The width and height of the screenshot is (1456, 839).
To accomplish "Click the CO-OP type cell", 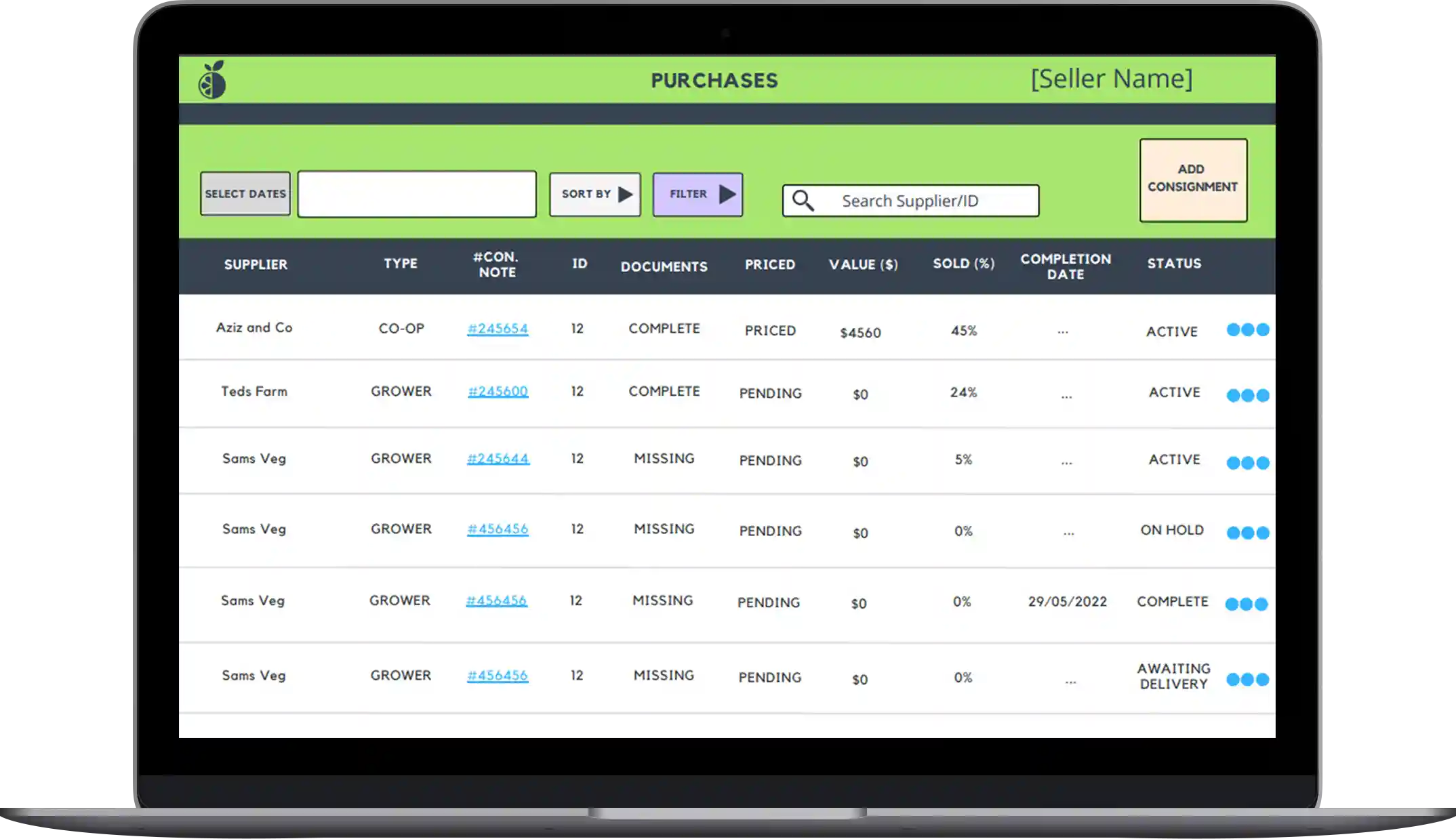I will [401, 329].
